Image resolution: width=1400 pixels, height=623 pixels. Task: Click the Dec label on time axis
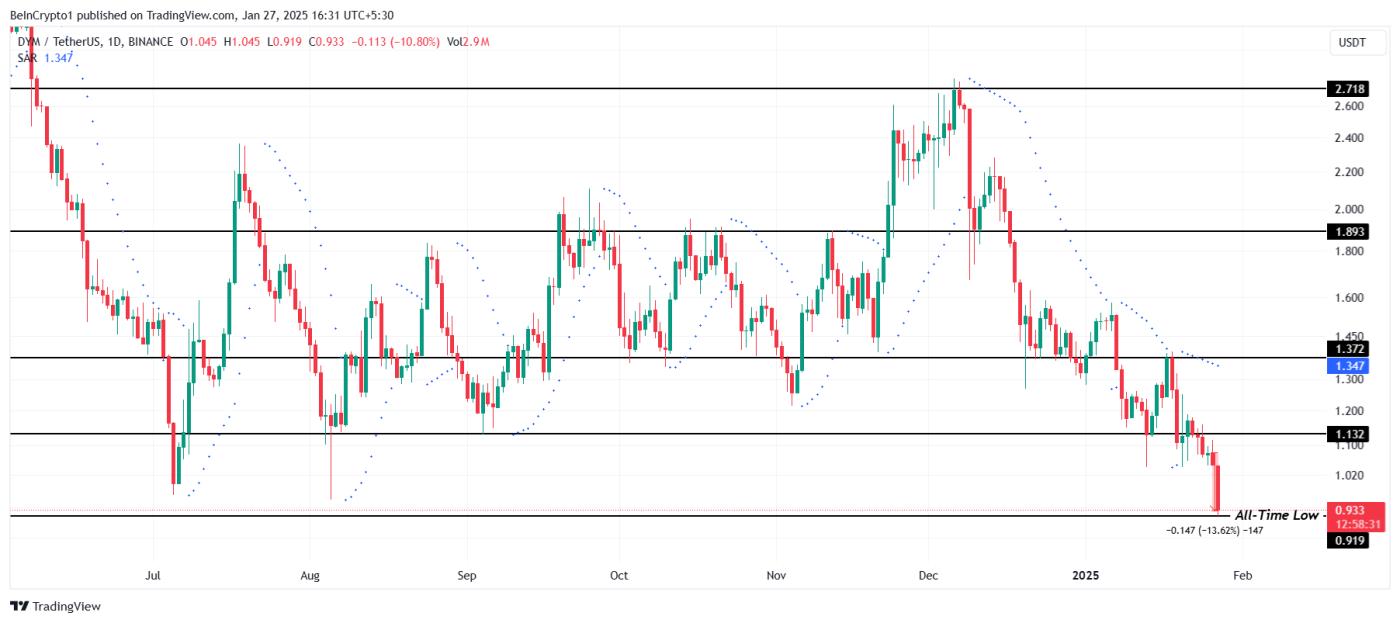[x=928, y=576]
